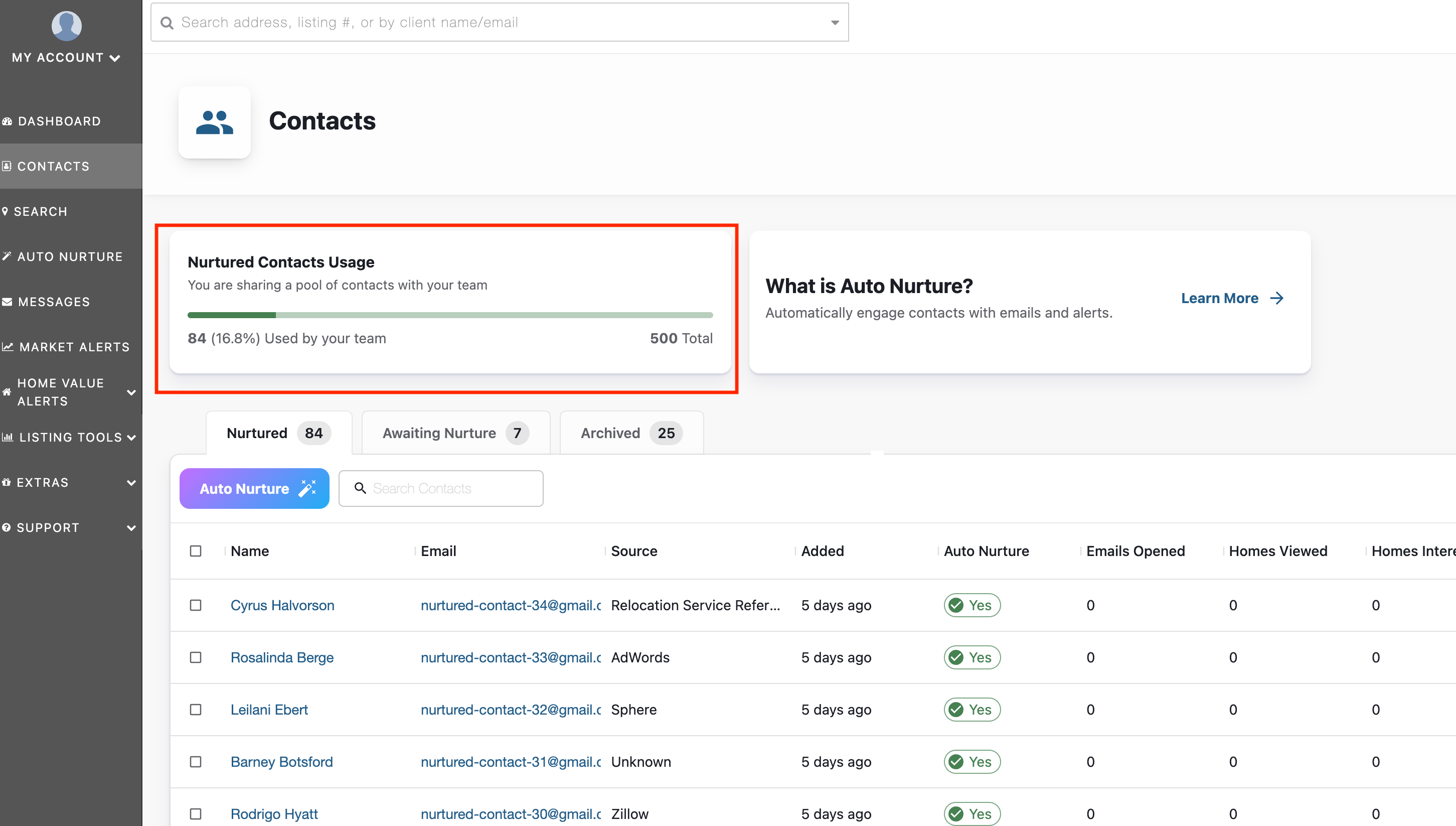Open email nurtured-contact-34@gmail.com link
Viewport: 1456px width, 826px height.
(x=510, y=605)
